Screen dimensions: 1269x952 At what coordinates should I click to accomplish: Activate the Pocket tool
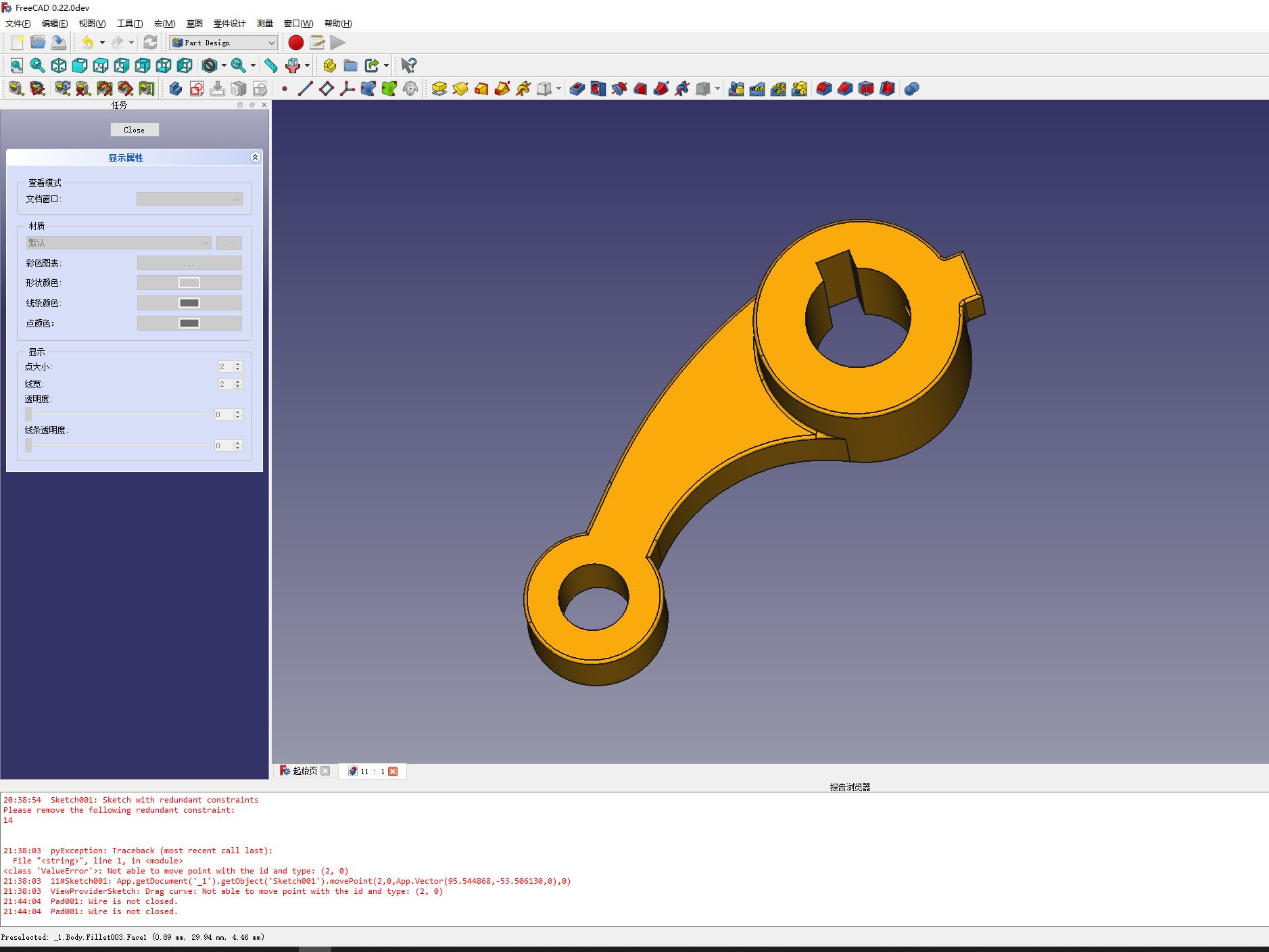pos(578,89)
